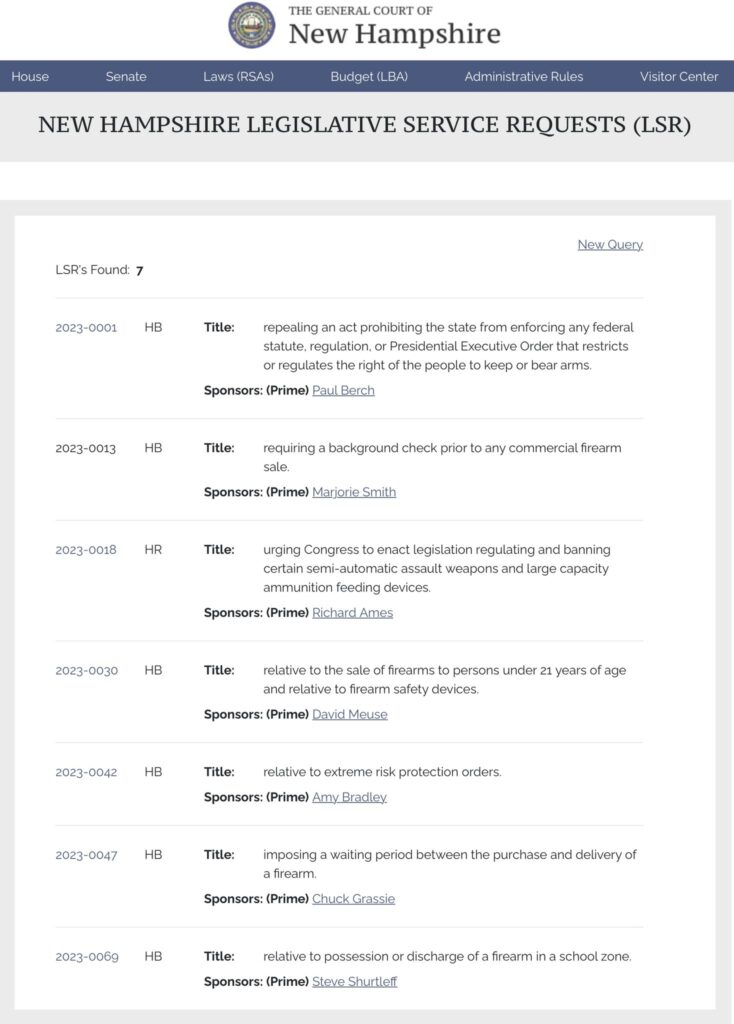Image resolution: width=734 pixels, height=1024 pixels.
Task: Open LSR number 2023-0001
Action: pyautogui.click(x=86, y=327)
